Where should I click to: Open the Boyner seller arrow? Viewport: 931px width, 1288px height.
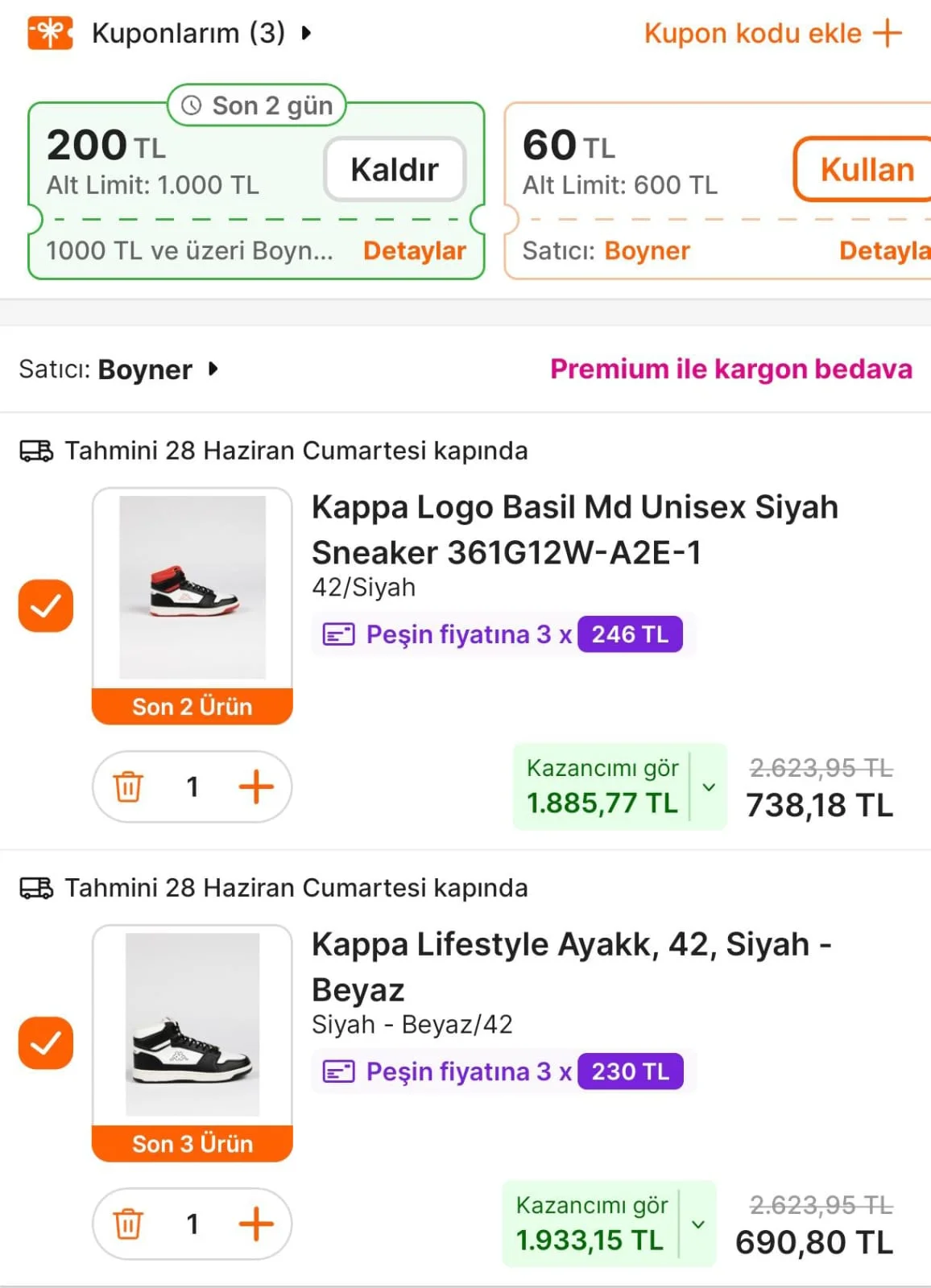[213, 369]
